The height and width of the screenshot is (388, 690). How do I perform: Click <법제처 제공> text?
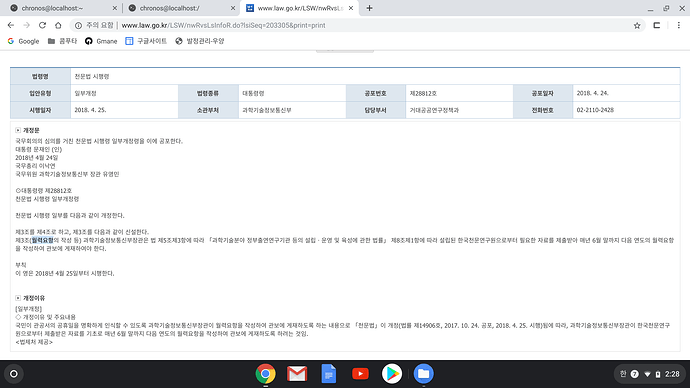point(34,342)
